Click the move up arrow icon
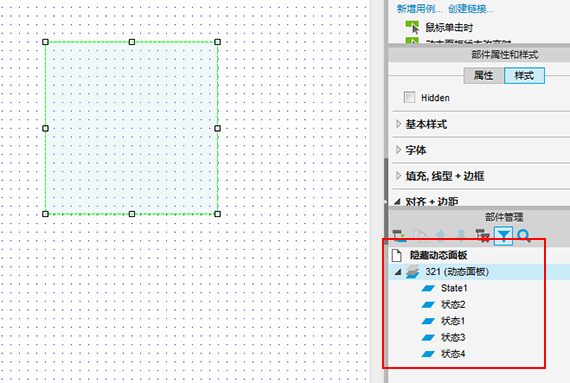Image resolution: width=570 pixels, height=383 pixels. (441, 236)
